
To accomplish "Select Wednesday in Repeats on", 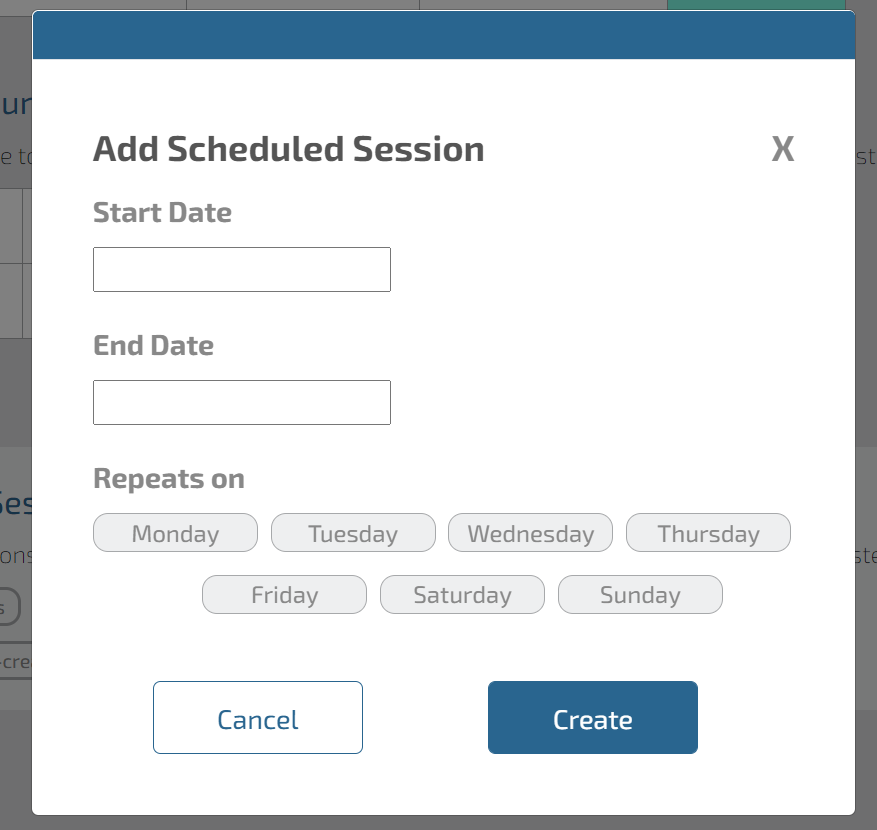I will (530, 533).
